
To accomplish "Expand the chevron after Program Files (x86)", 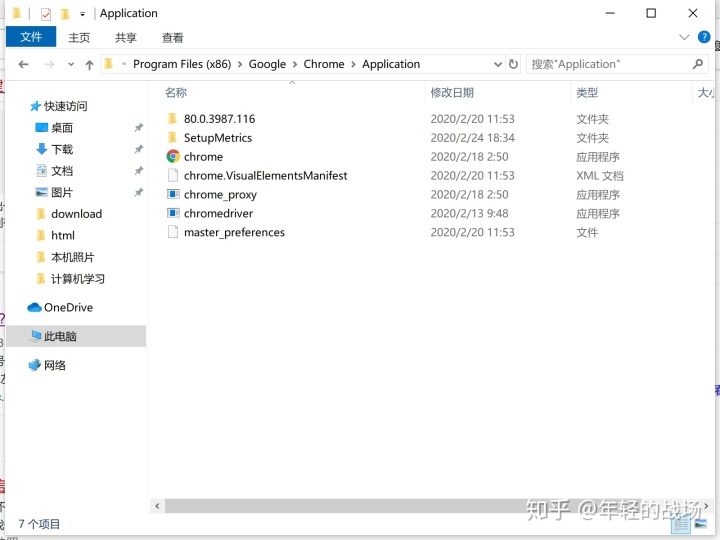I will pyautogui.click(x=240, y=64).
